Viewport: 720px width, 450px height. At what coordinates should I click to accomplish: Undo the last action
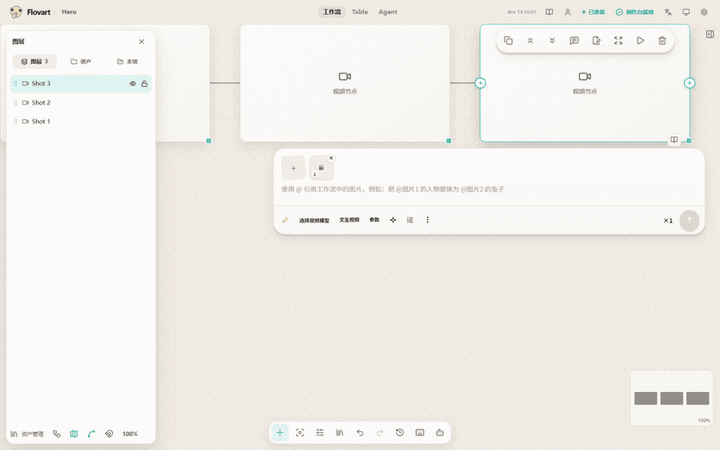point(360,433)
